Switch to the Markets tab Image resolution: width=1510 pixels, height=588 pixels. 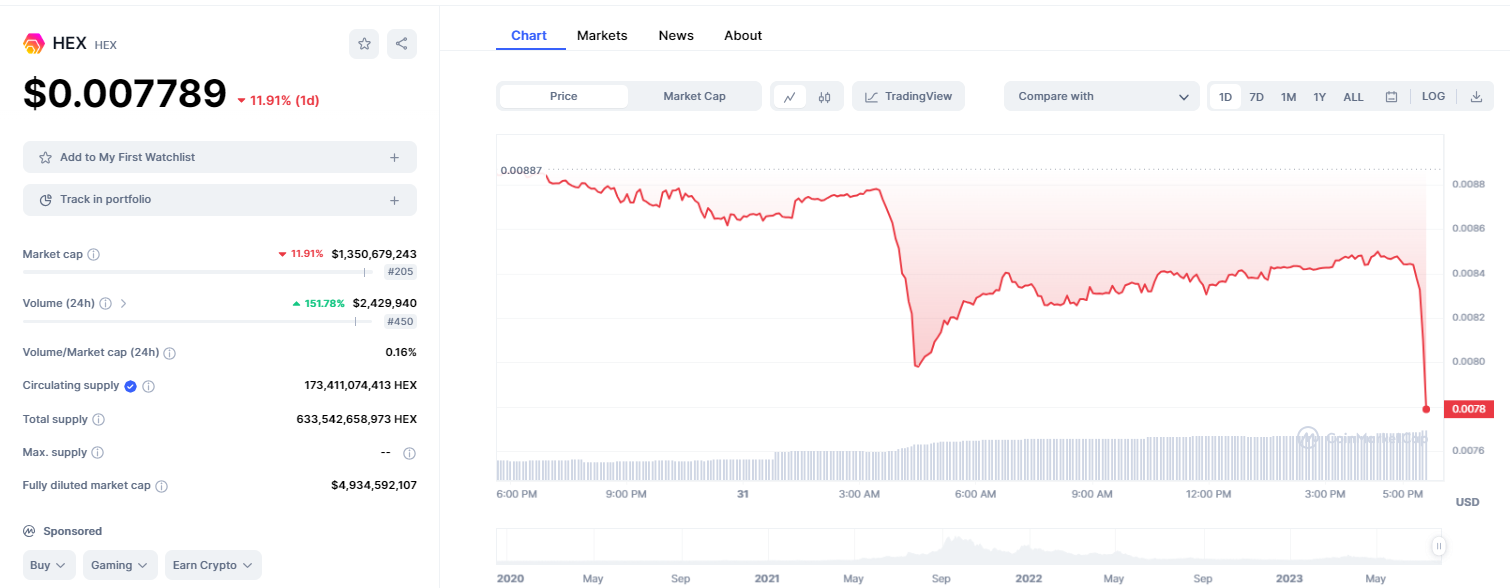[602, 35]
